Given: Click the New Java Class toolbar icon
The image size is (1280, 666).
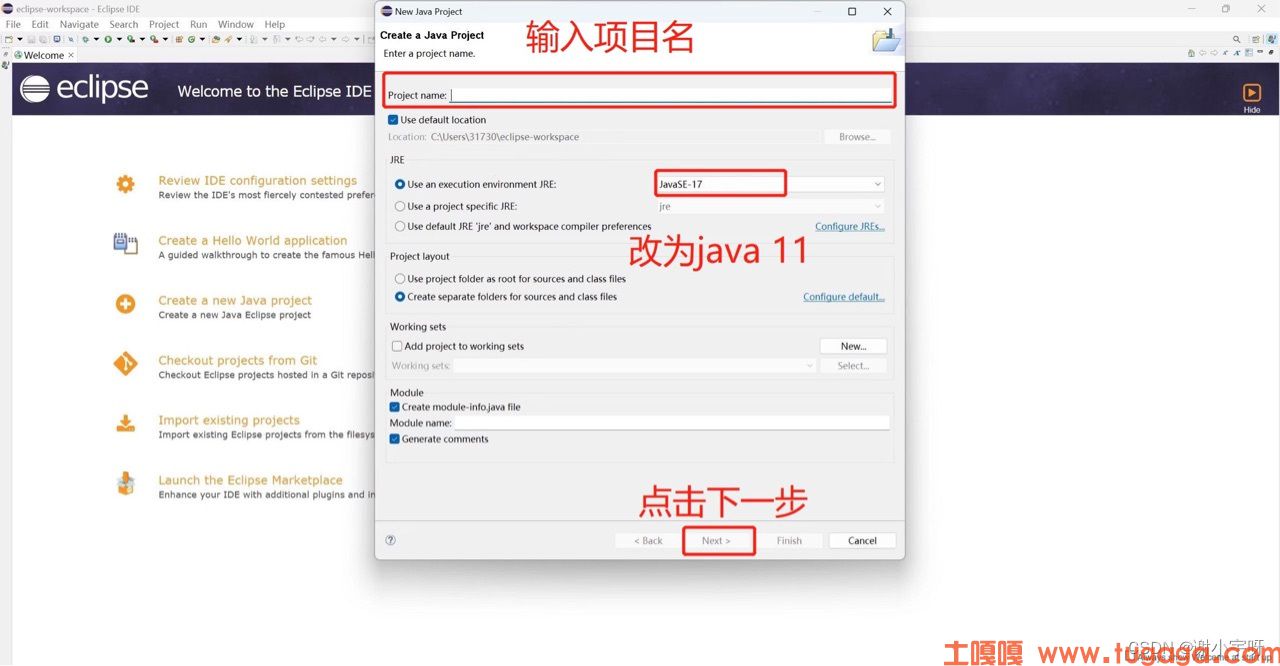Looking at the screenshot, I should click(192, 39).
